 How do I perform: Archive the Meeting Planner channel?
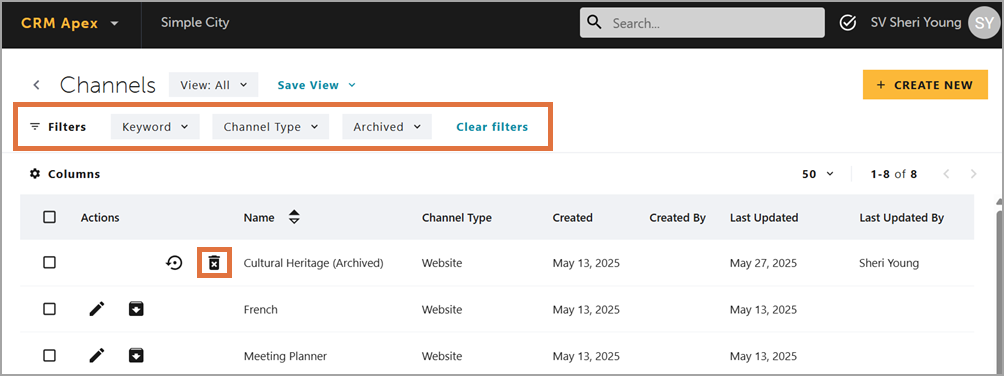pos(136,356)
